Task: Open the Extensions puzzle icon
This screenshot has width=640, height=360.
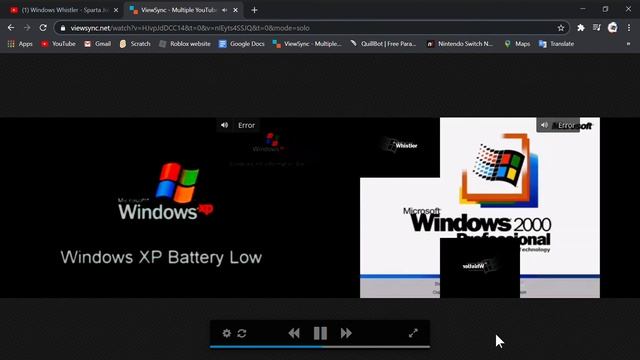Action: pos(580,28)
